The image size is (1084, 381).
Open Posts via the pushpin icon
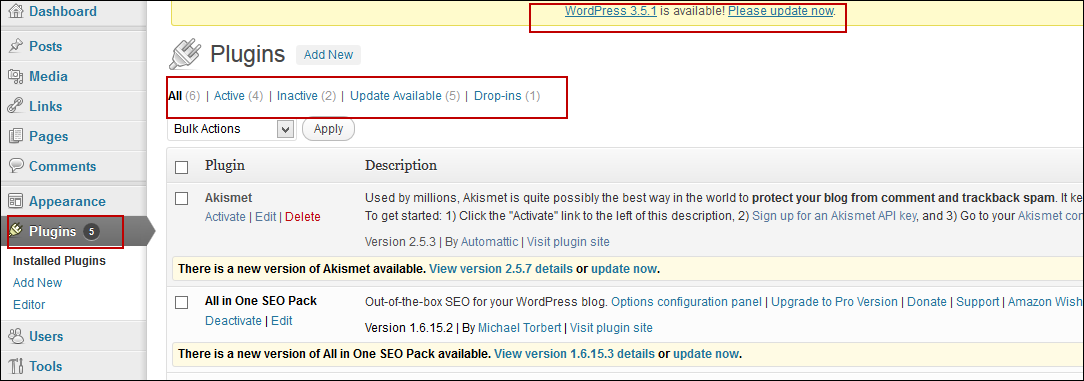[15, 46]
